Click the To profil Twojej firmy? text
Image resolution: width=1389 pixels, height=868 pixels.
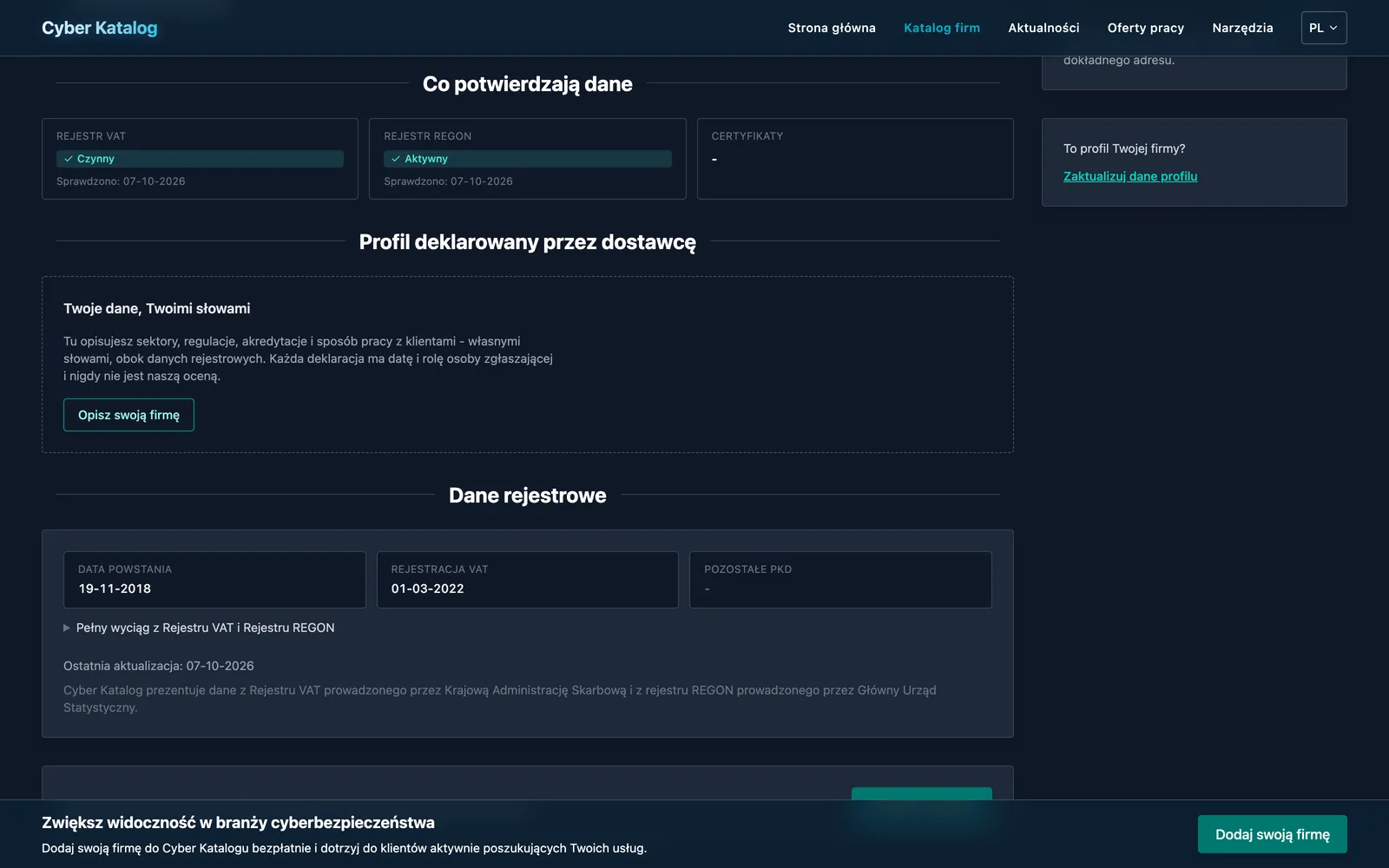[1124, 148]
